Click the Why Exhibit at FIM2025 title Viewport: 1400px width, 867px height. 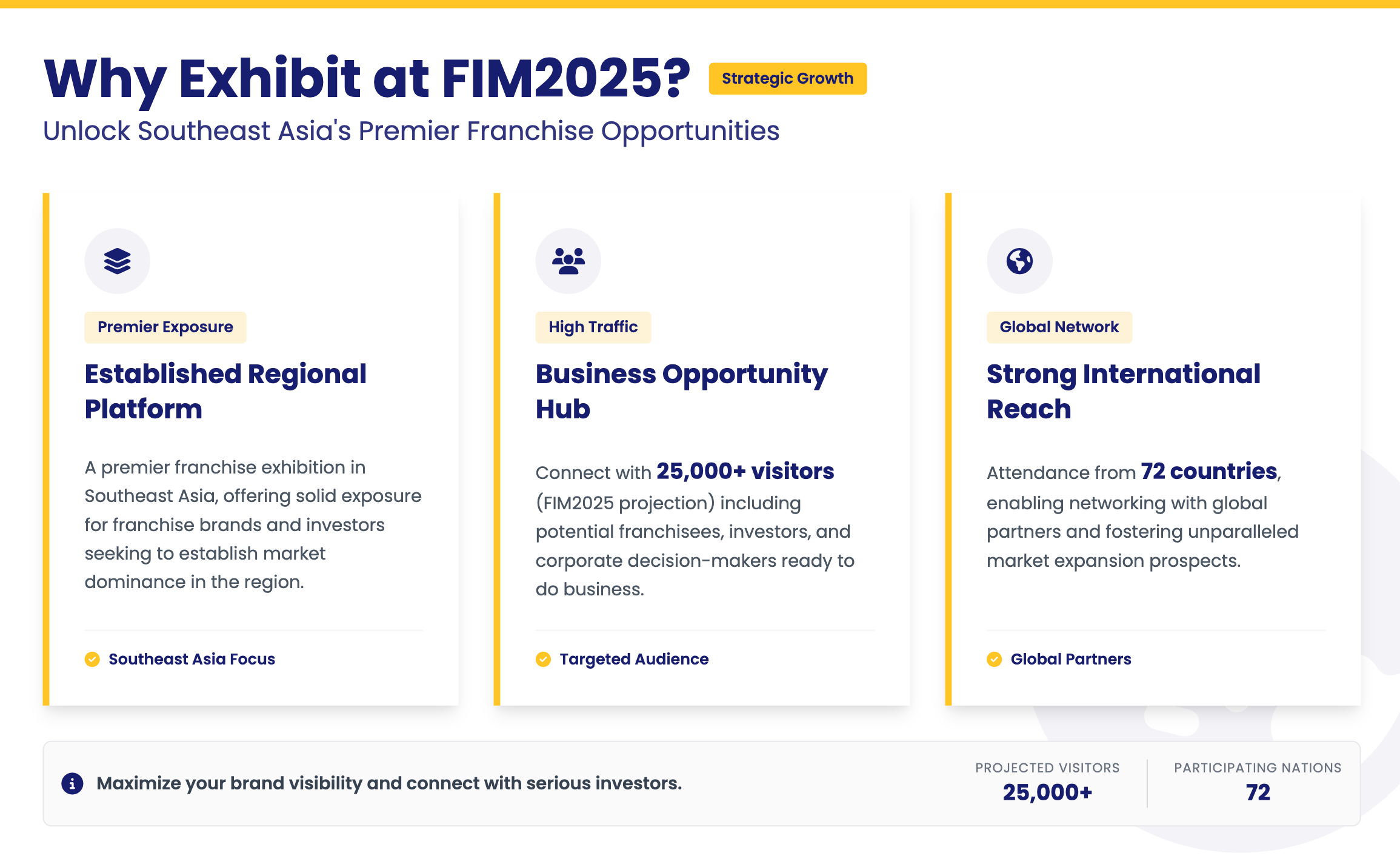pos(367,79)
